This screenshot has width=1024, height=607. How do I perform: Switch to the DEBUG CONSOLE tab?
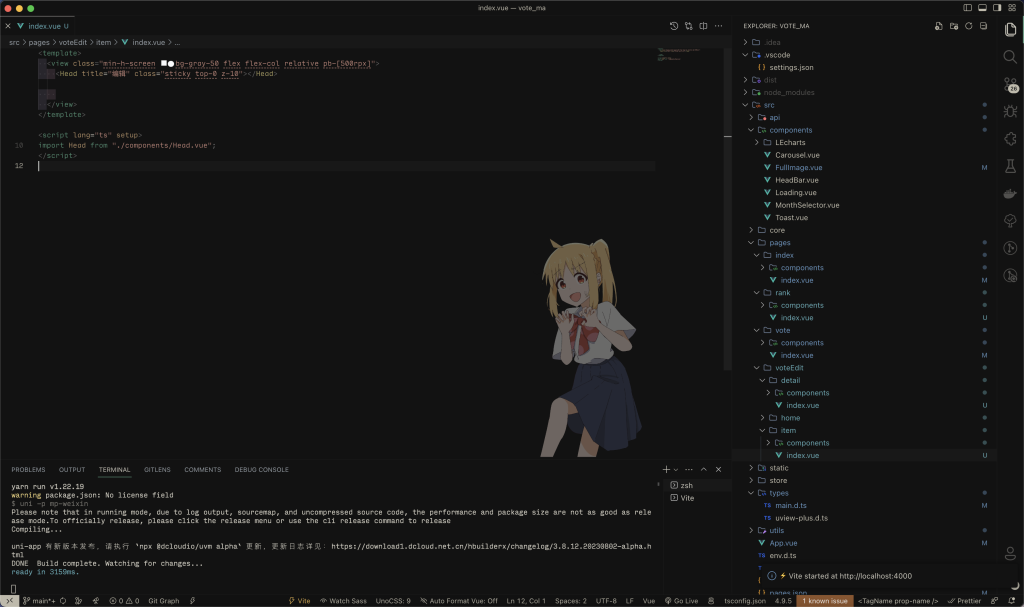pos(261,469)
